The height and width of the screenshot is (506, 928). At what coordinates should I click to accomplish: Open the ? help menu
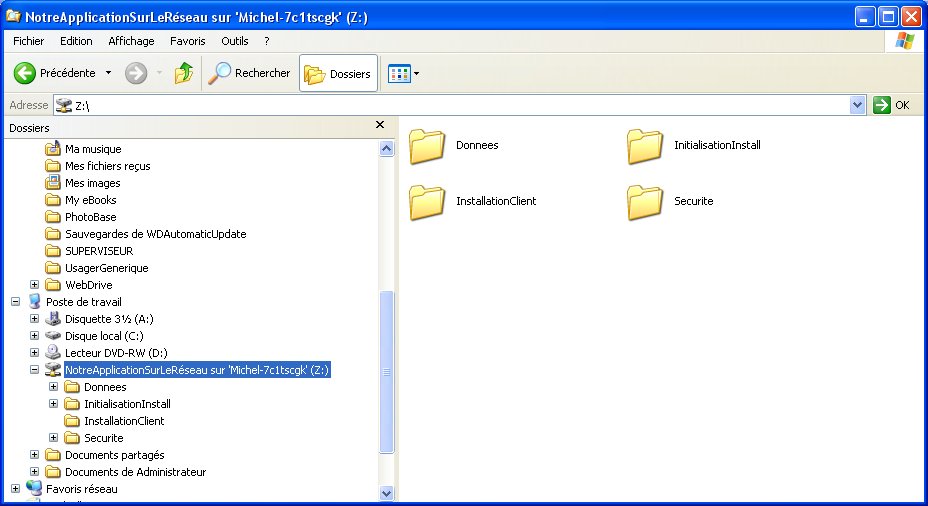(266, 41)
